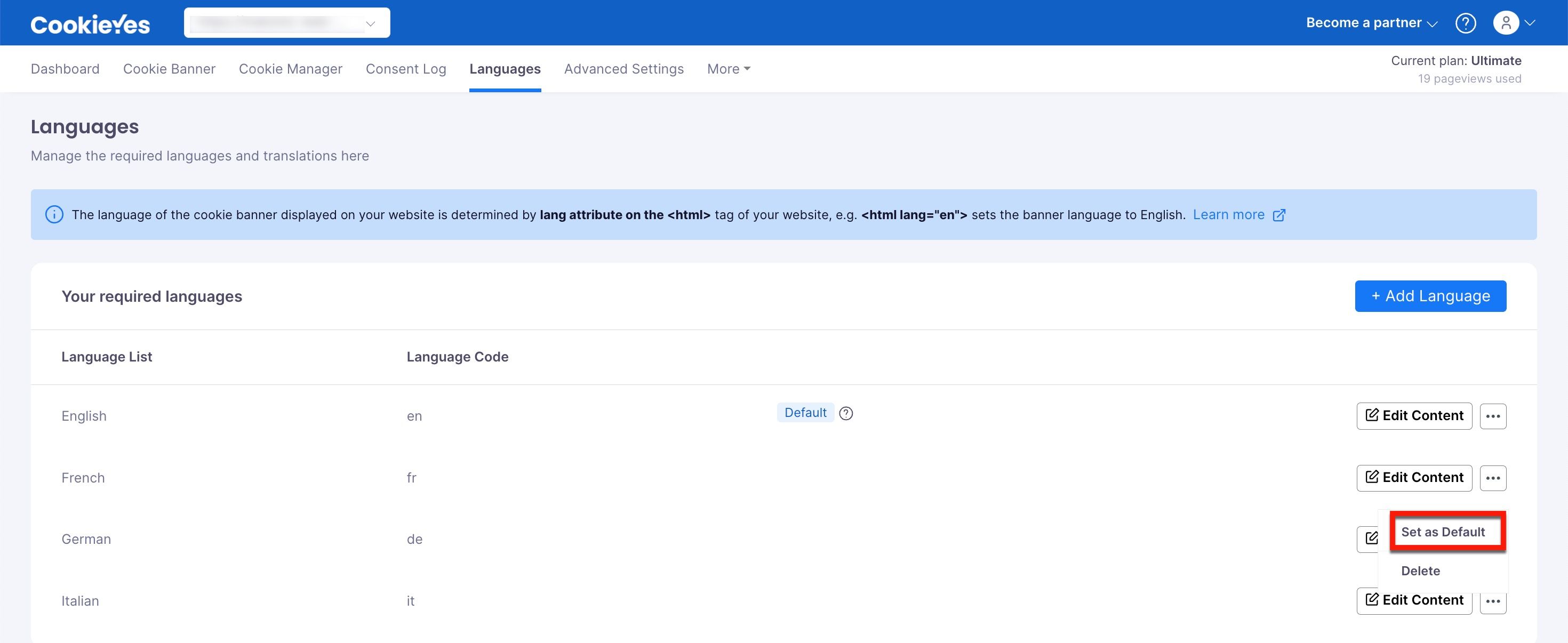Image resolution: width=1568 pixels, height=643 pixels.
Task: Click the info icon in the blue notice
Action: coord(54,215)
